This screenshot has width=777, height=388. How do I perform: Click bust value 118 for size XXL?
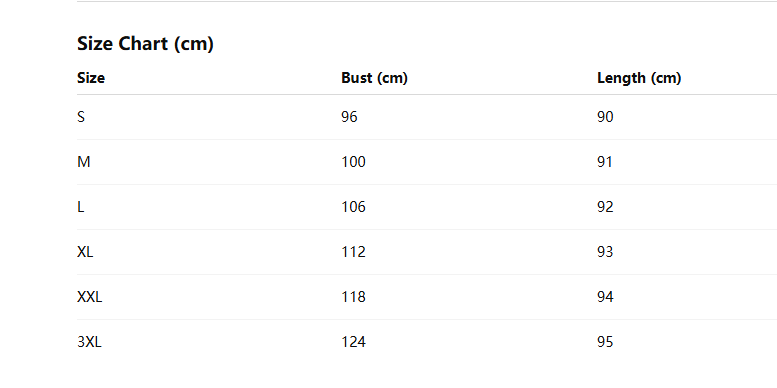tap(354, 297)
